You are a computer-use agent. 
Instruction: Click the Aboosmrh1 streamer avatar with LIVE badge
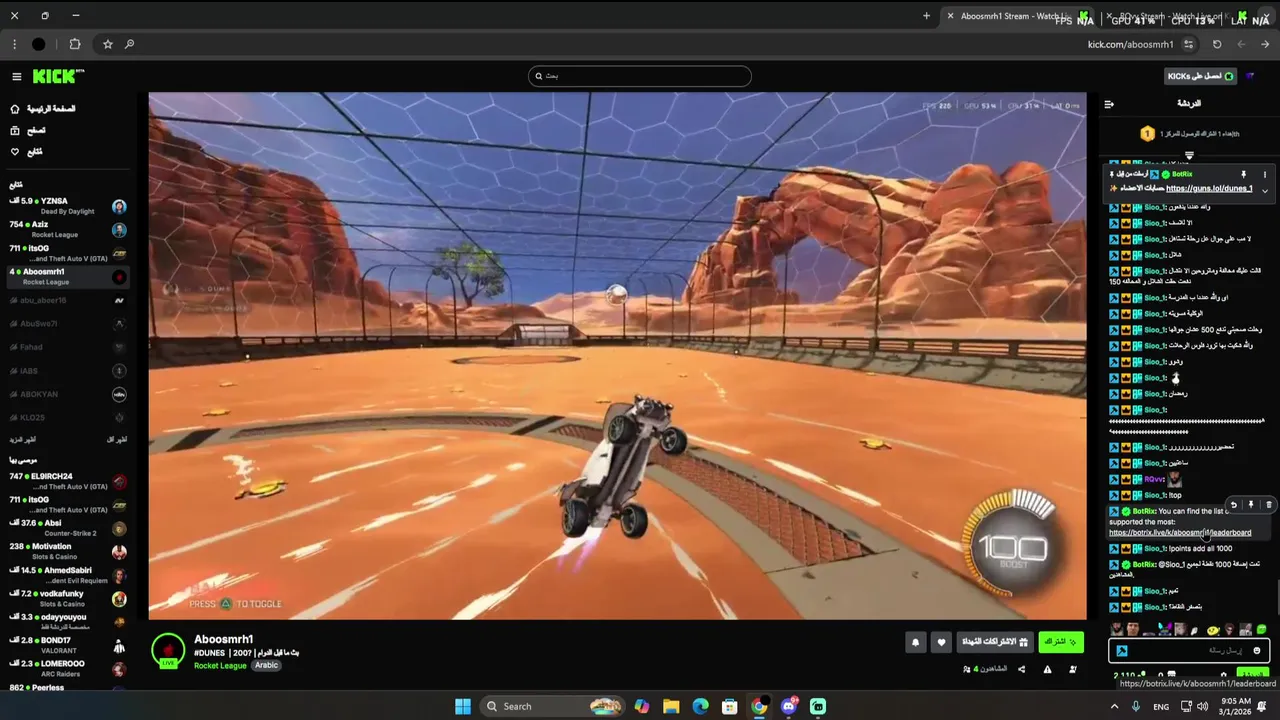(168, 651)
